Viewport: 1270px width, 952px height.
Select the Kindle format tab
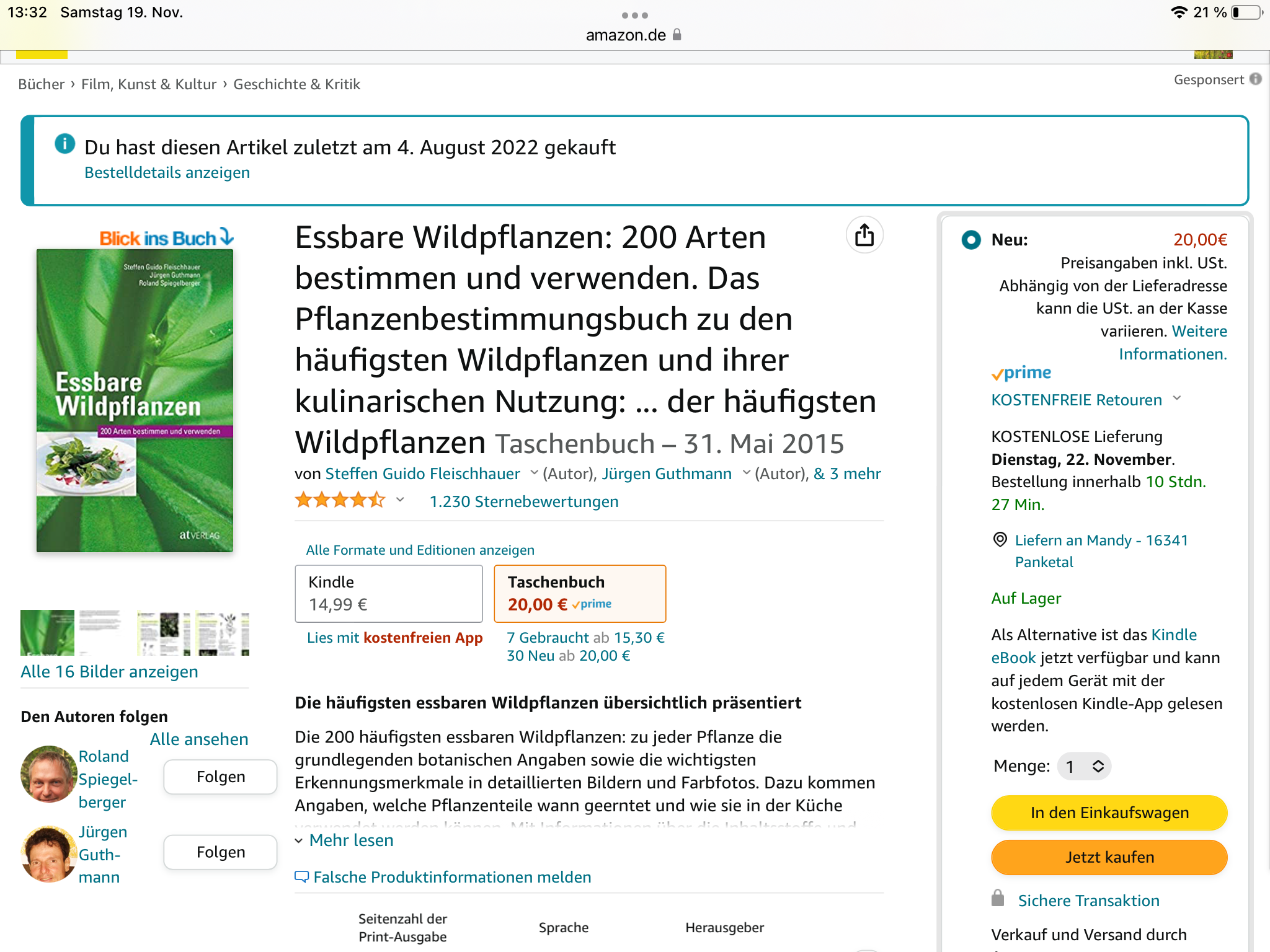[388, 593]
